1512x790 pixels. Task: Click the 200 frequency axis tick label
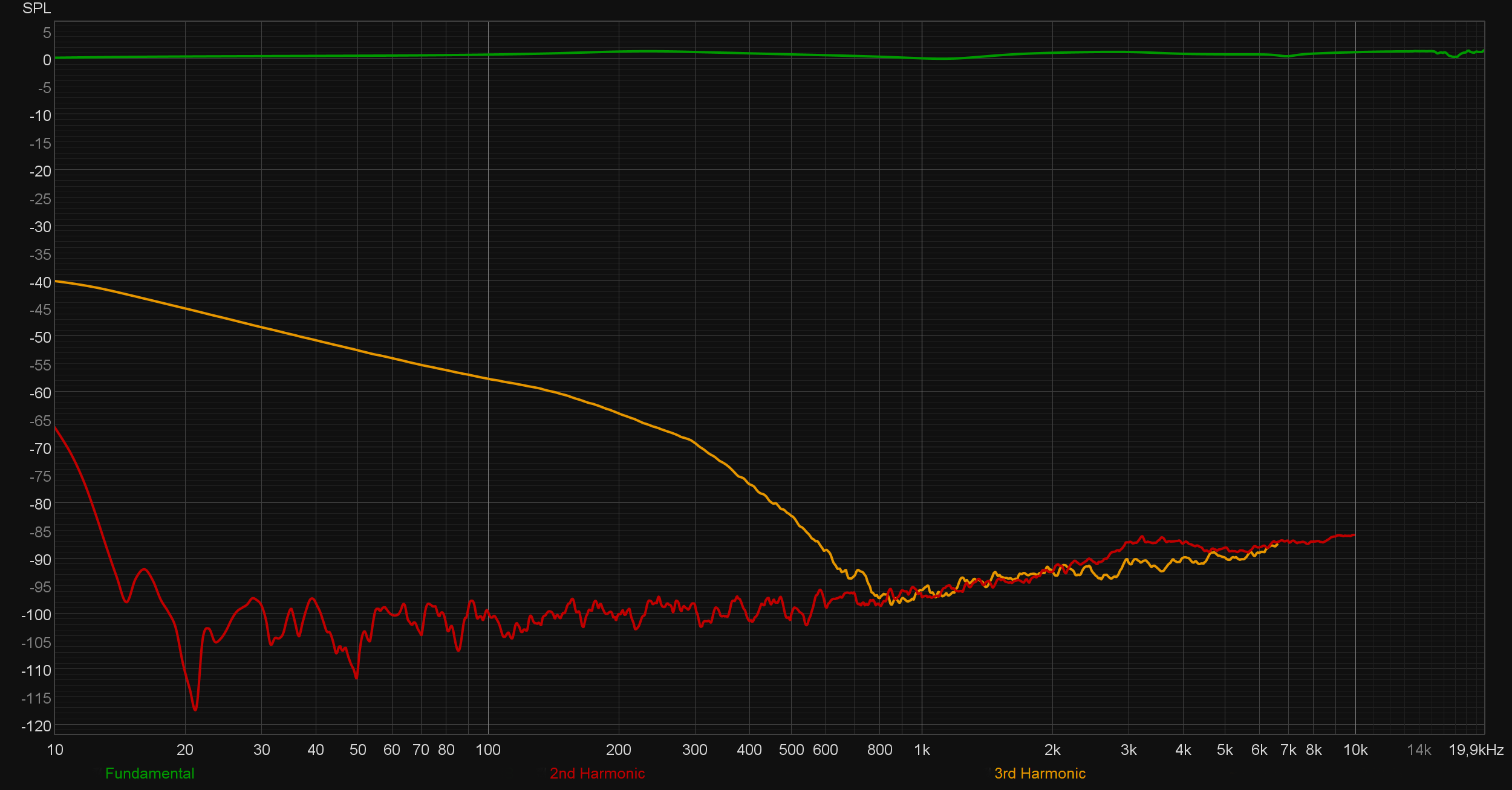click(618, 750)
